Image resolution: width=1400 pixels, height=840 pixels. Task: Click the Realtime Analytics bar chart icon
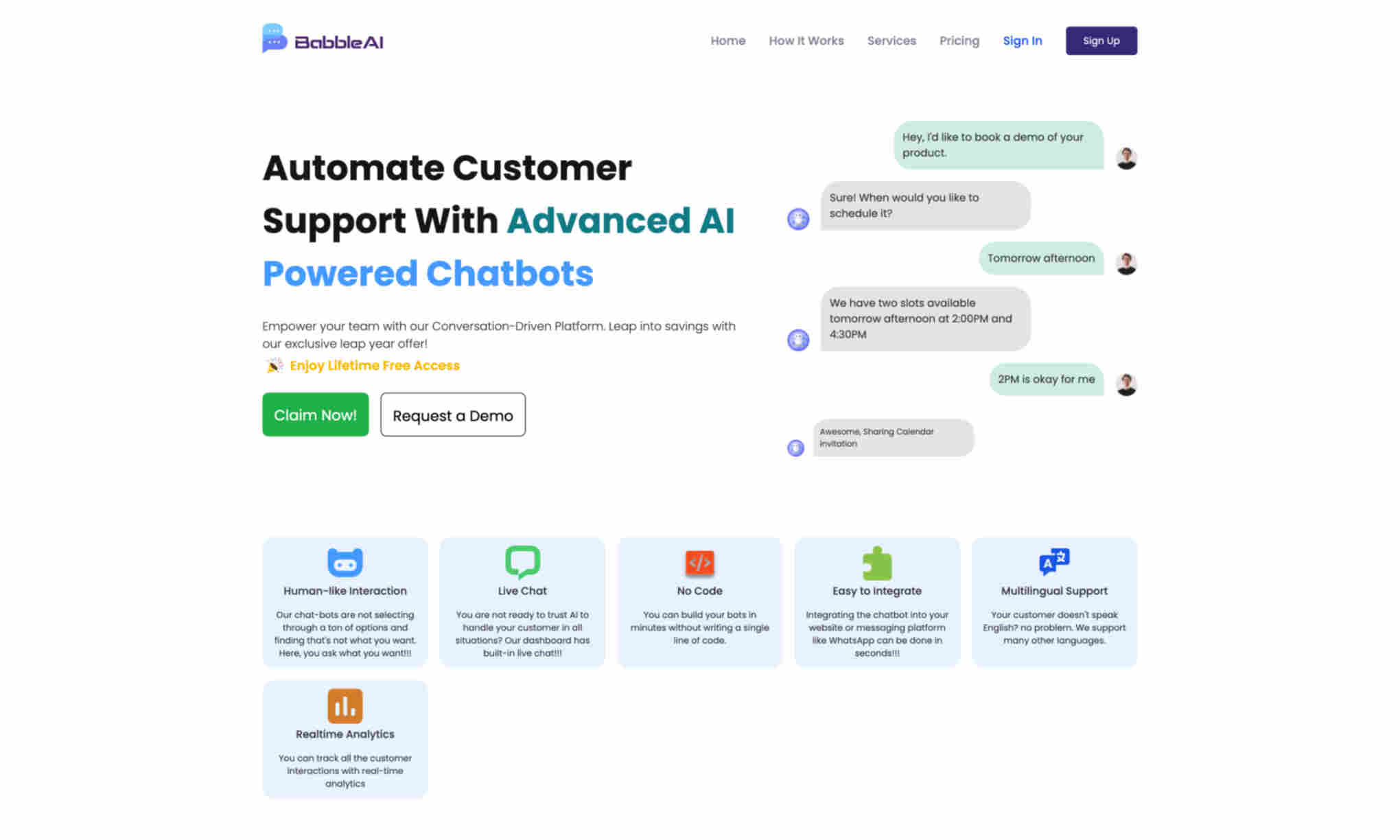[344, 706]
